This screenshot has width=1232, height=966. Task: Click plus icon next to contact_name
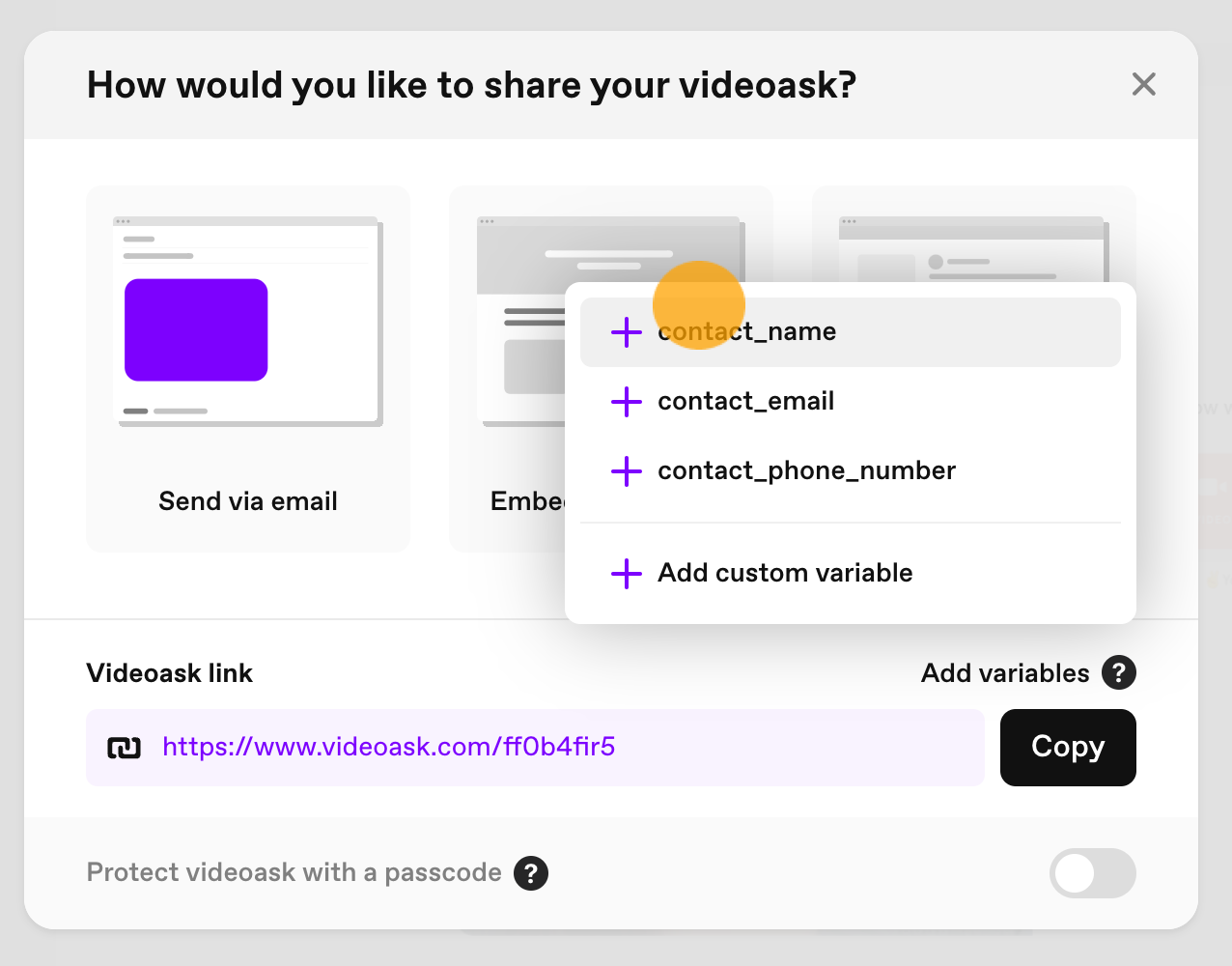pos(627,331)
